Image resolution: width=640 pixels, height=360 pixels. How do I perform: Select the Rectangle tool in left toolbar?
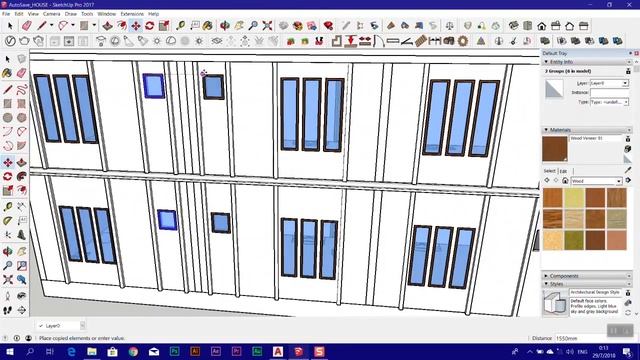[x=7, y=104]
